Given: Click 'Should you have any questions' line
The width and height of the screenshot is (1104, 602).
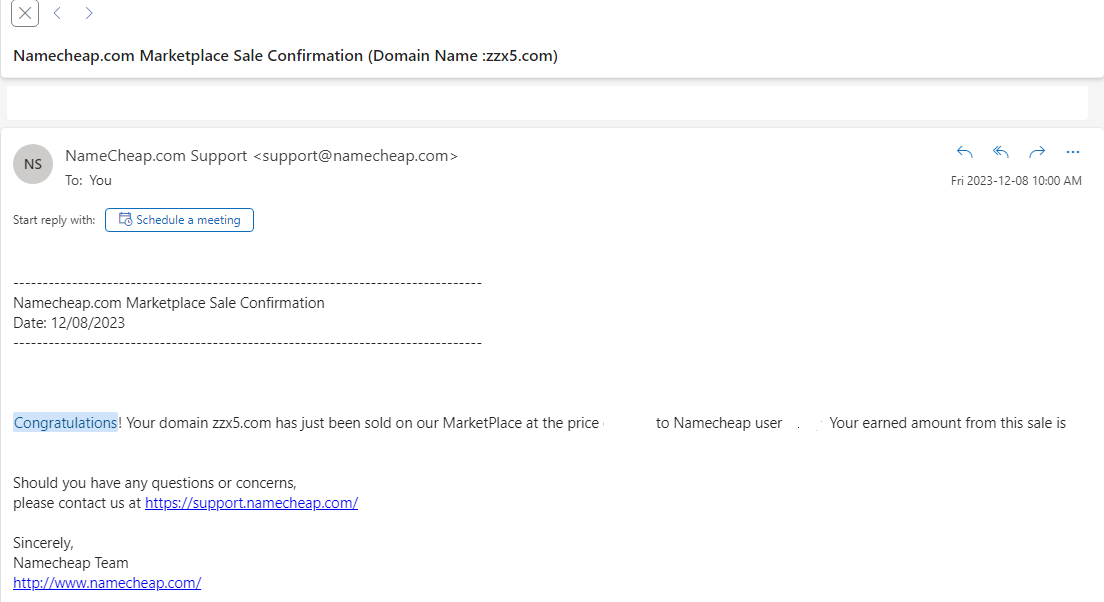Looking at the screenshot, I should (x=155, y=483).
